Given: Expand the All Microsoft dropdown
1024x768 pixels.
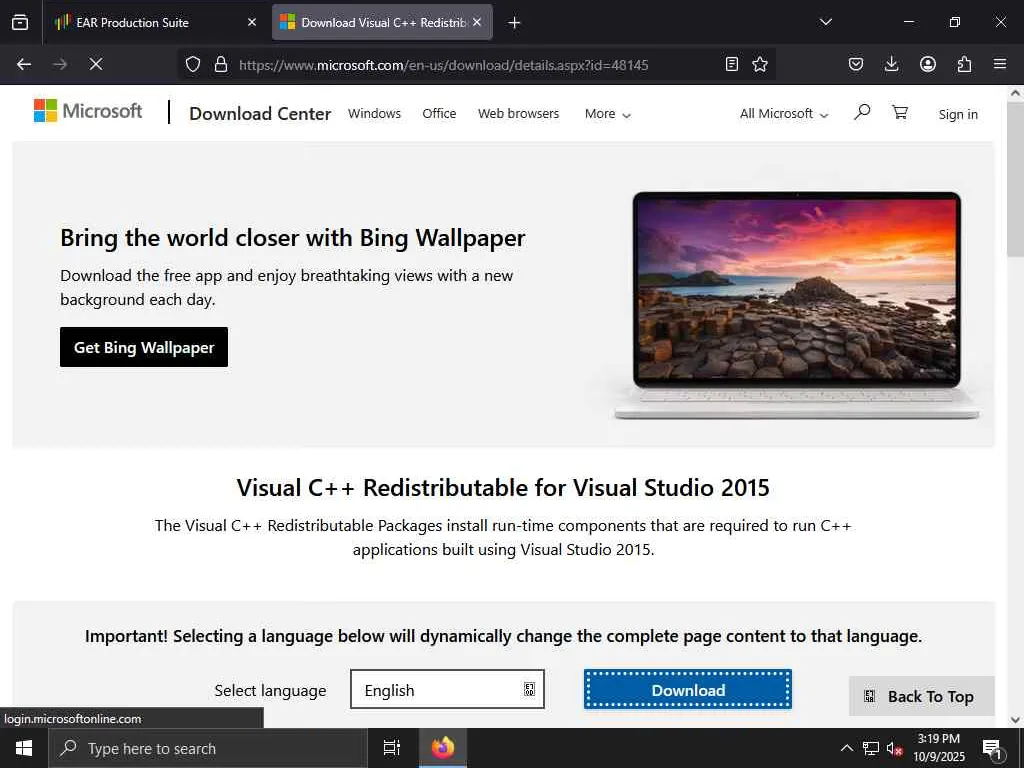Looking at the screenshot, I should coord(784,114).
